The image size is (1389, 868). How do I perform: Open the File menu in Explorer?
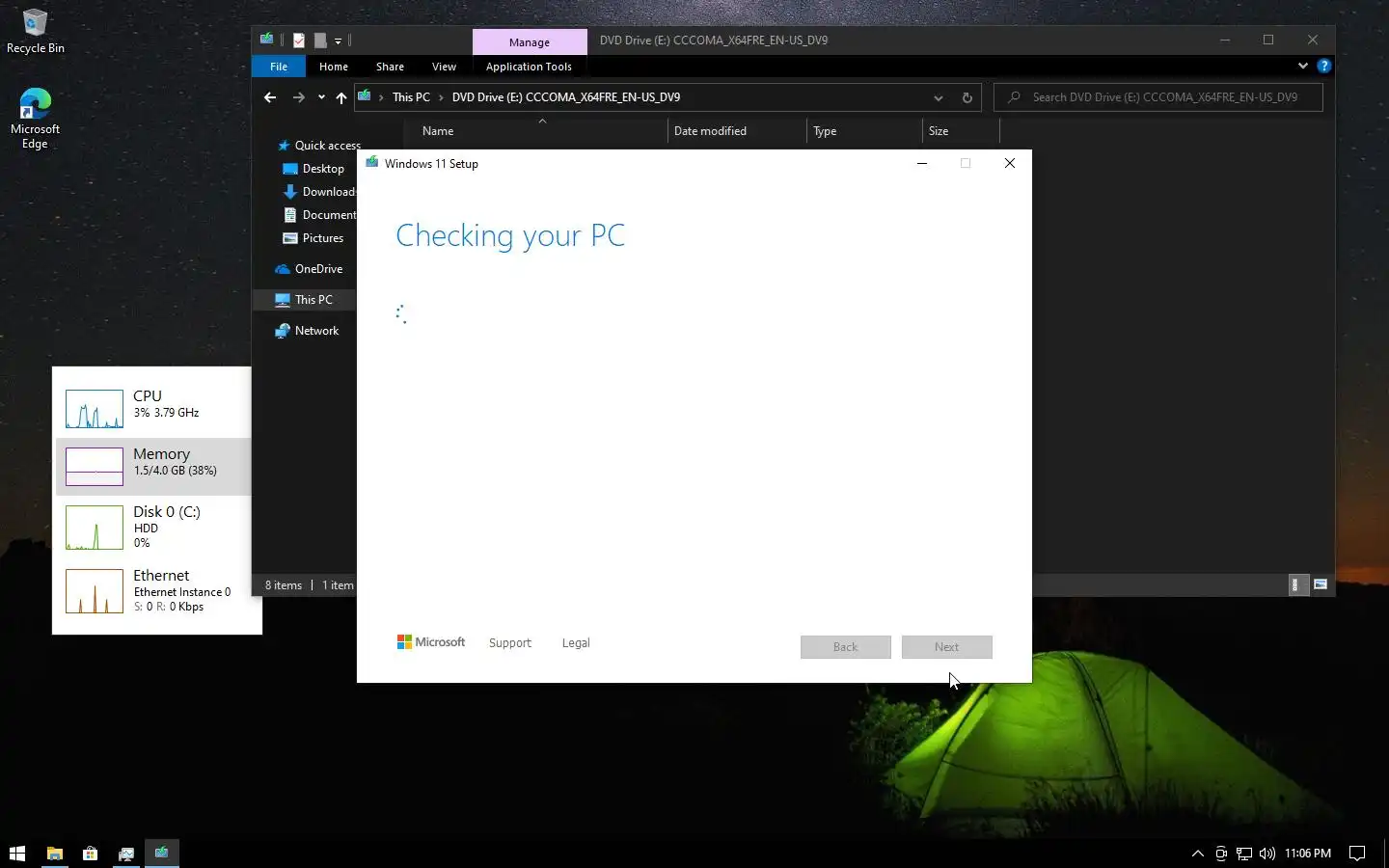(279, 67)
